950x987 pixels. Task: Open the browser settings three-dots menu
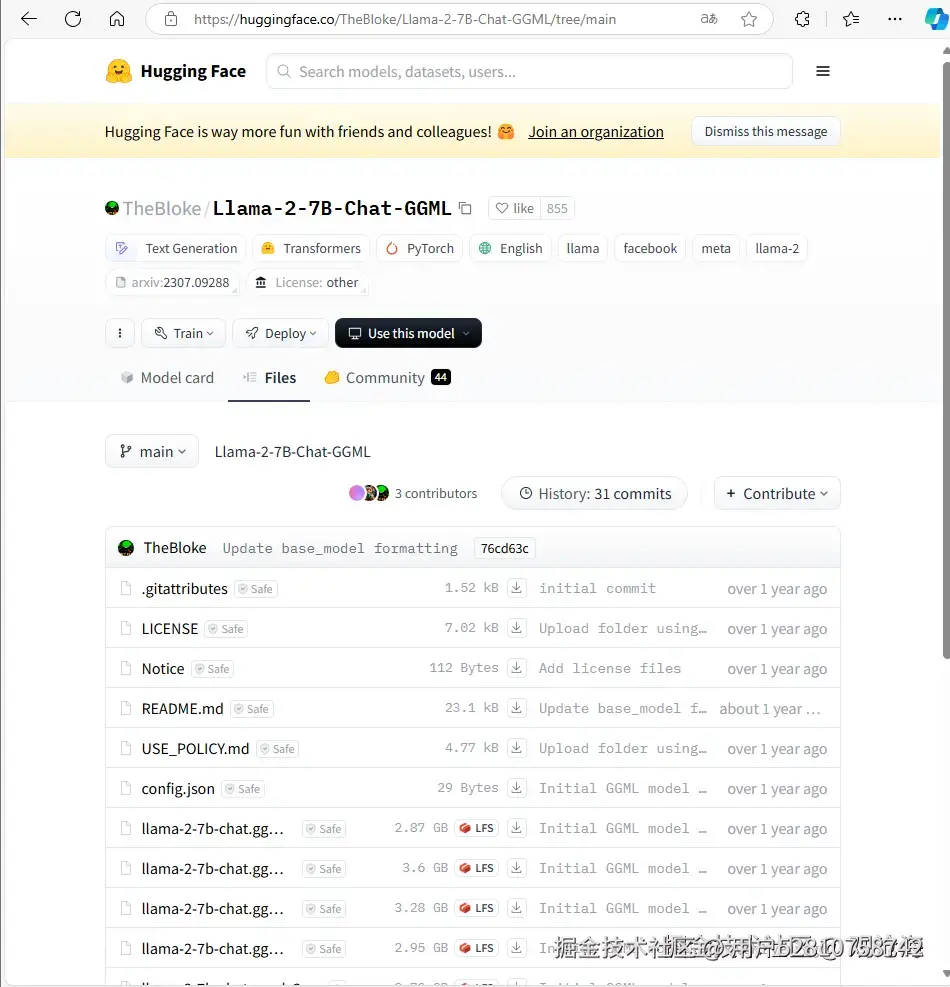point(895,20)
